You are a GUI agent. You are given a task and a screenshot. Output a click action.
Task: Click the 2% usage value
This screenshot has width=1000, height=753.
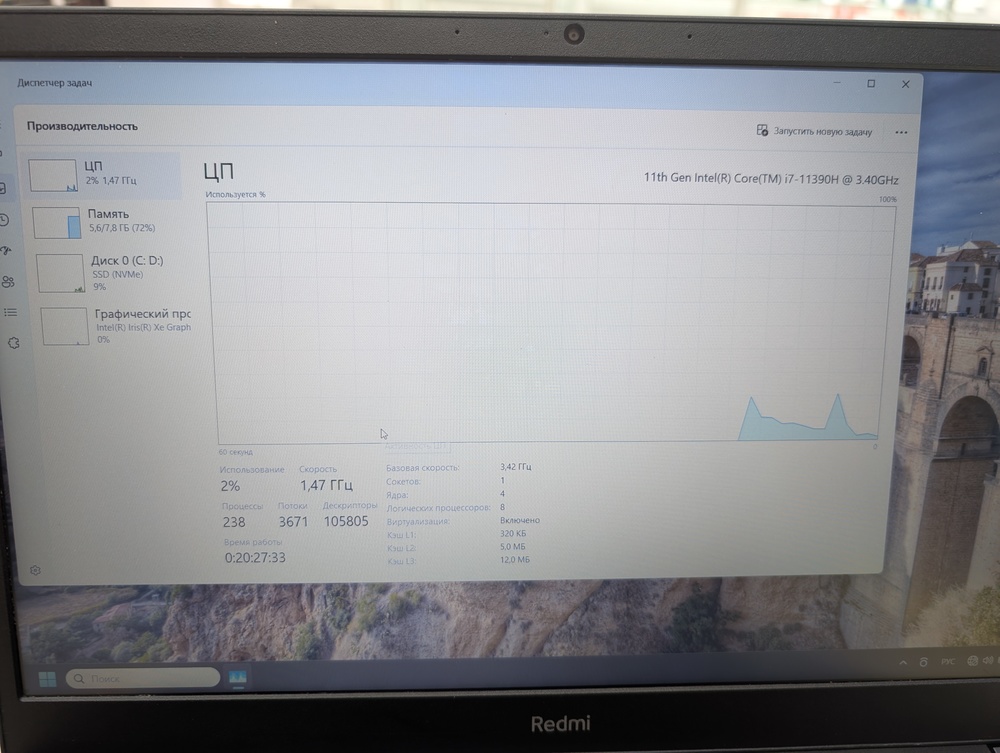point(230,486)
